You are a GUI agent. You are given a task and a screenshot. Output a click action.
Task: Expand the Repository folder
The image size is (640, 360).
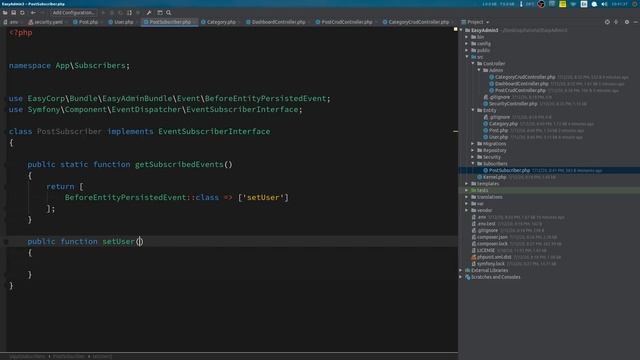[x=473, y=150]
